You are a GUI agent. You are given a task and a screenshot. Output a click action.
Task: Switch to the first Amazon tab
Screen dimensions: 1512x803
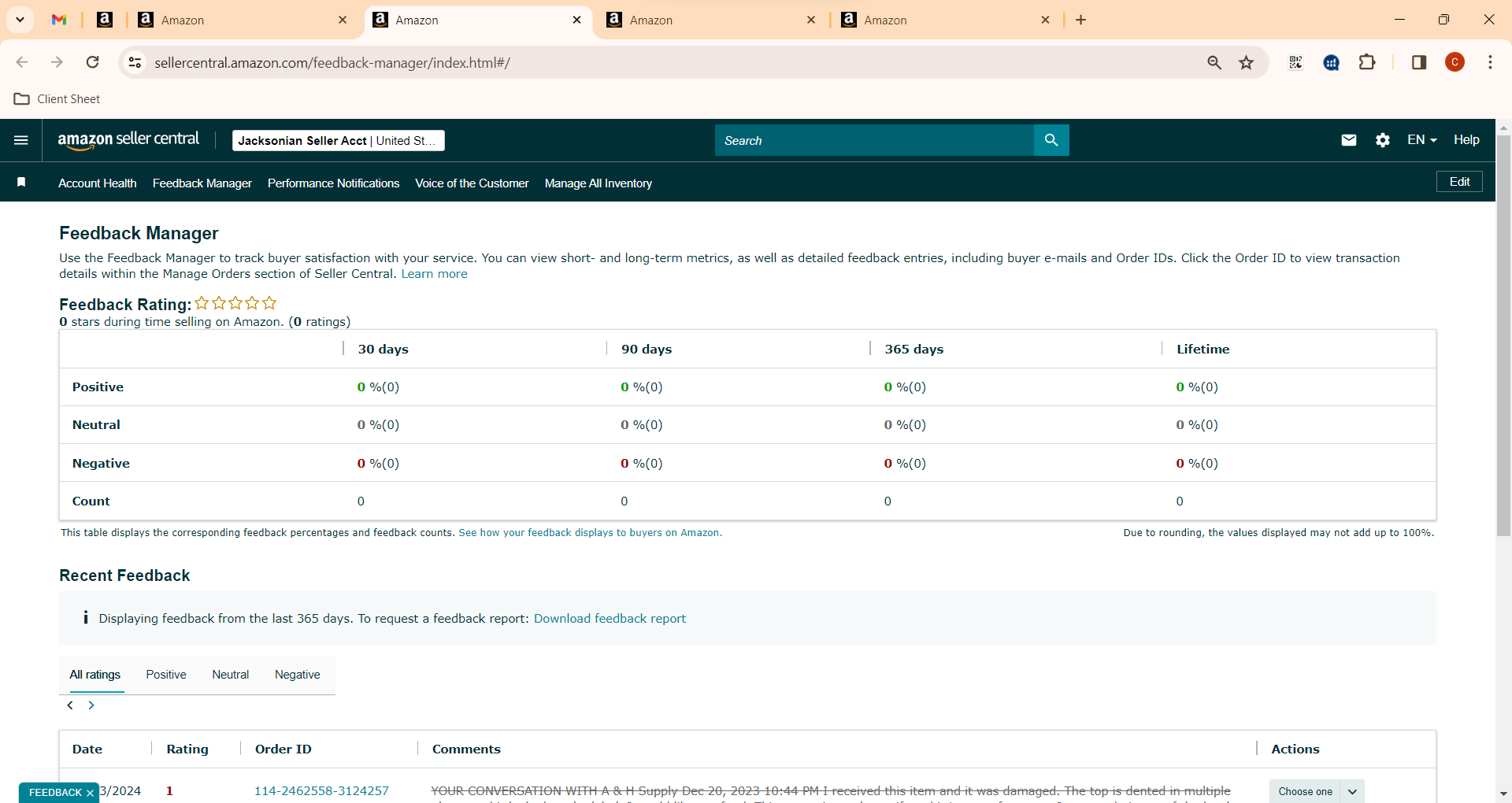coord(241,20)
